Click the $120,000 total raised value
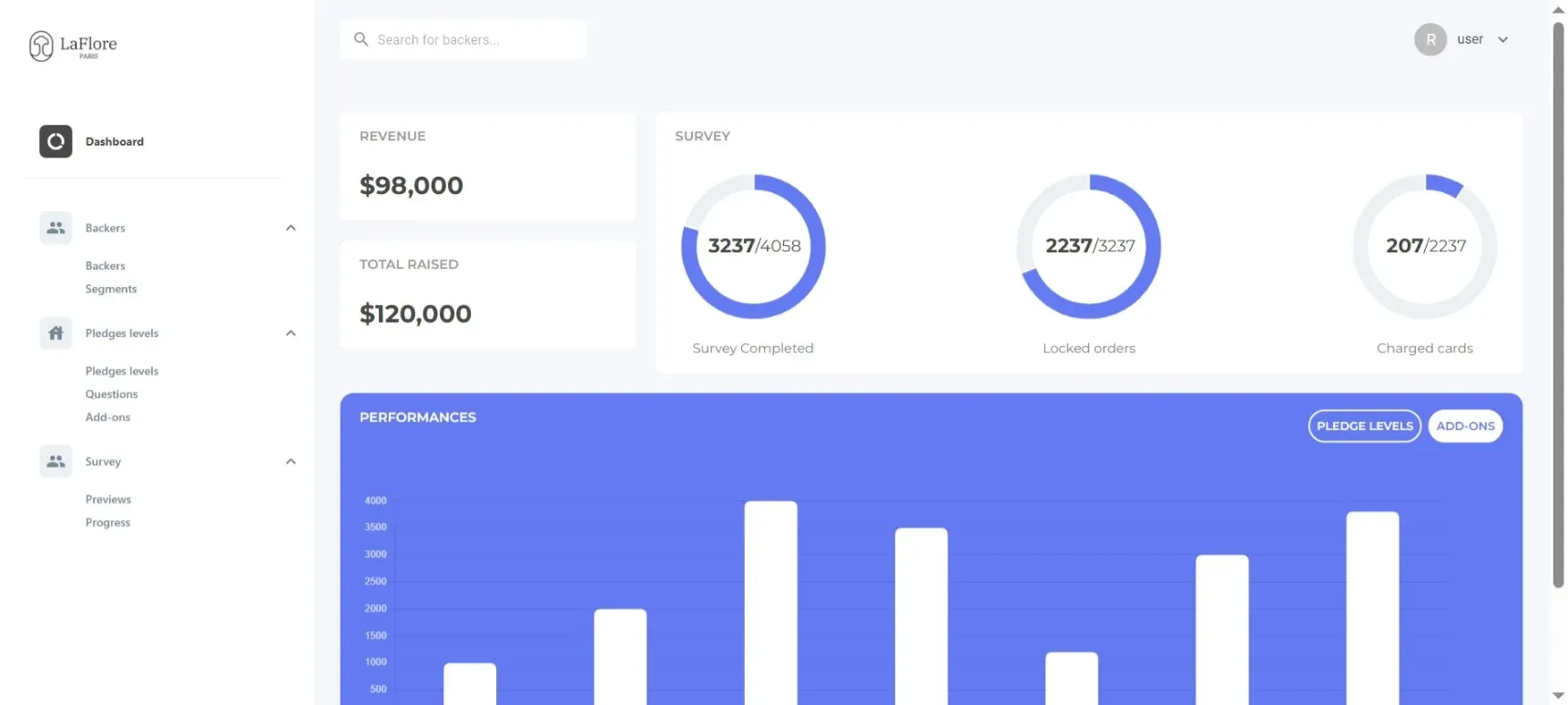Viewport: 1568px width, 705px height. pyautogui.click(x=415, y=313)
